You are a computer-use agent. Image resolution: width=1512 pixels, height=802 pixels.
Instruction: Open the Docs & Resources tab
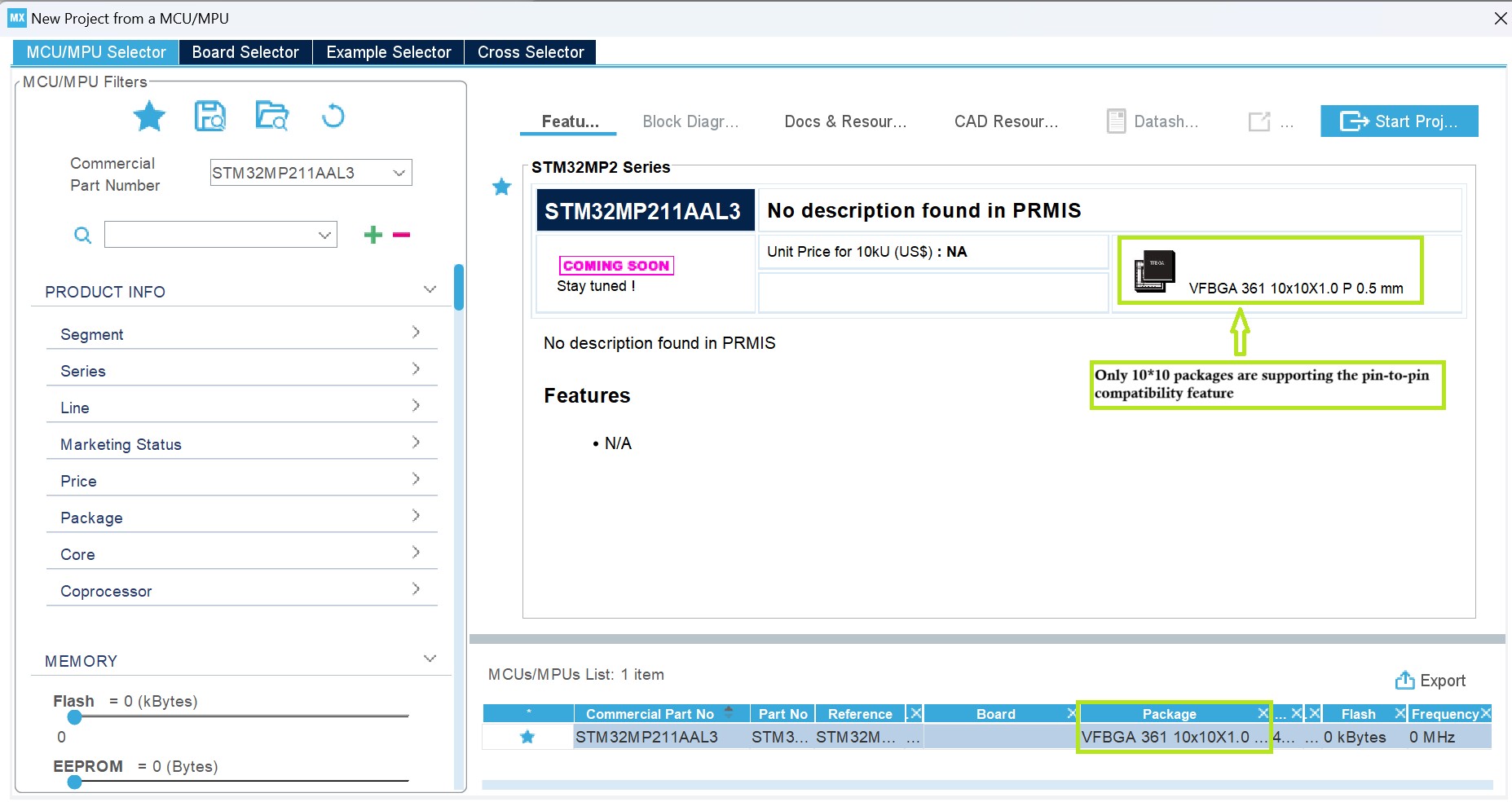click(845, 121)
